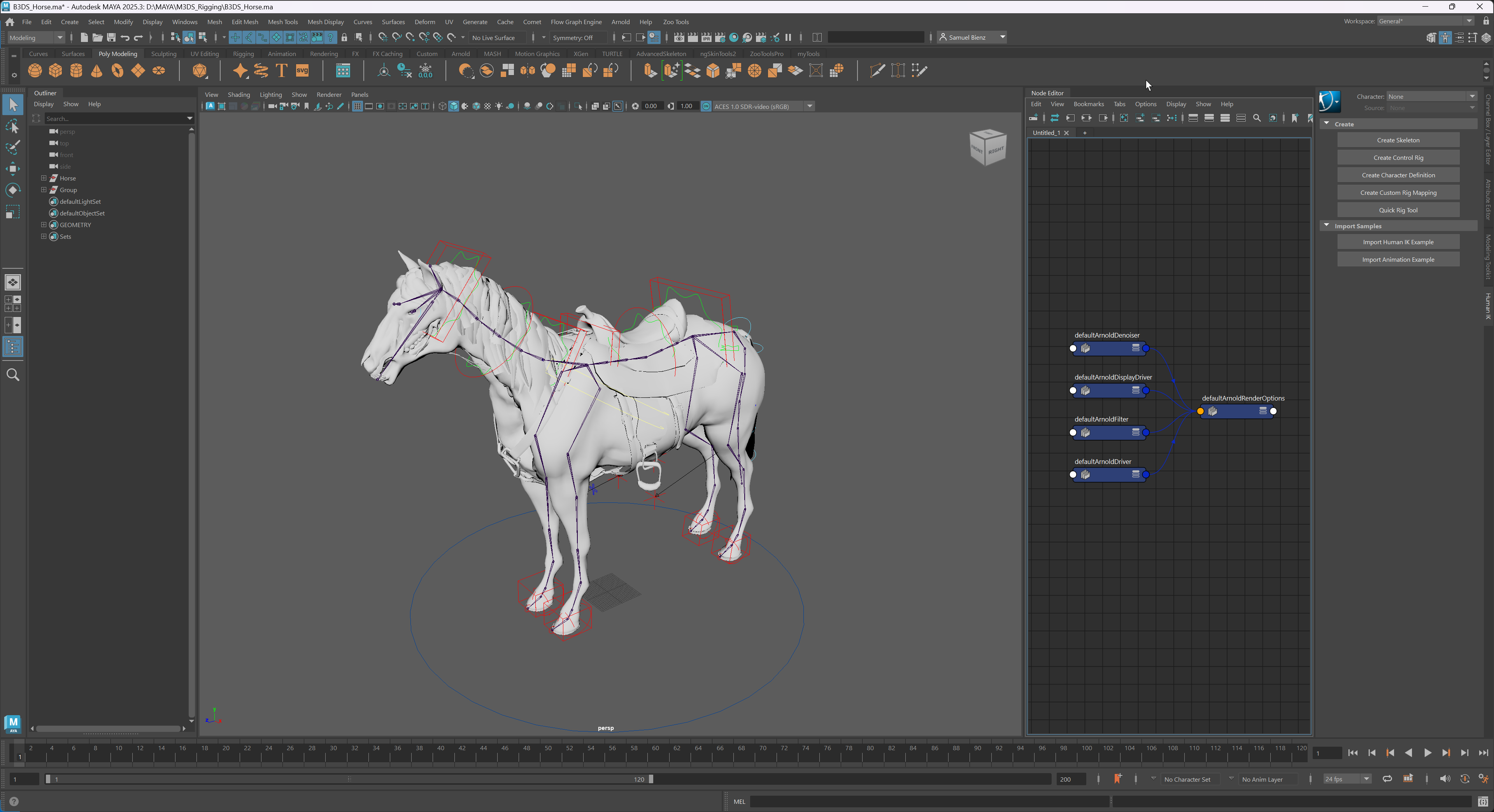This screenshot has height=812, width=1494.
Task: Collapse the Create section in HumanIK
Action: tap(1326, 123)
